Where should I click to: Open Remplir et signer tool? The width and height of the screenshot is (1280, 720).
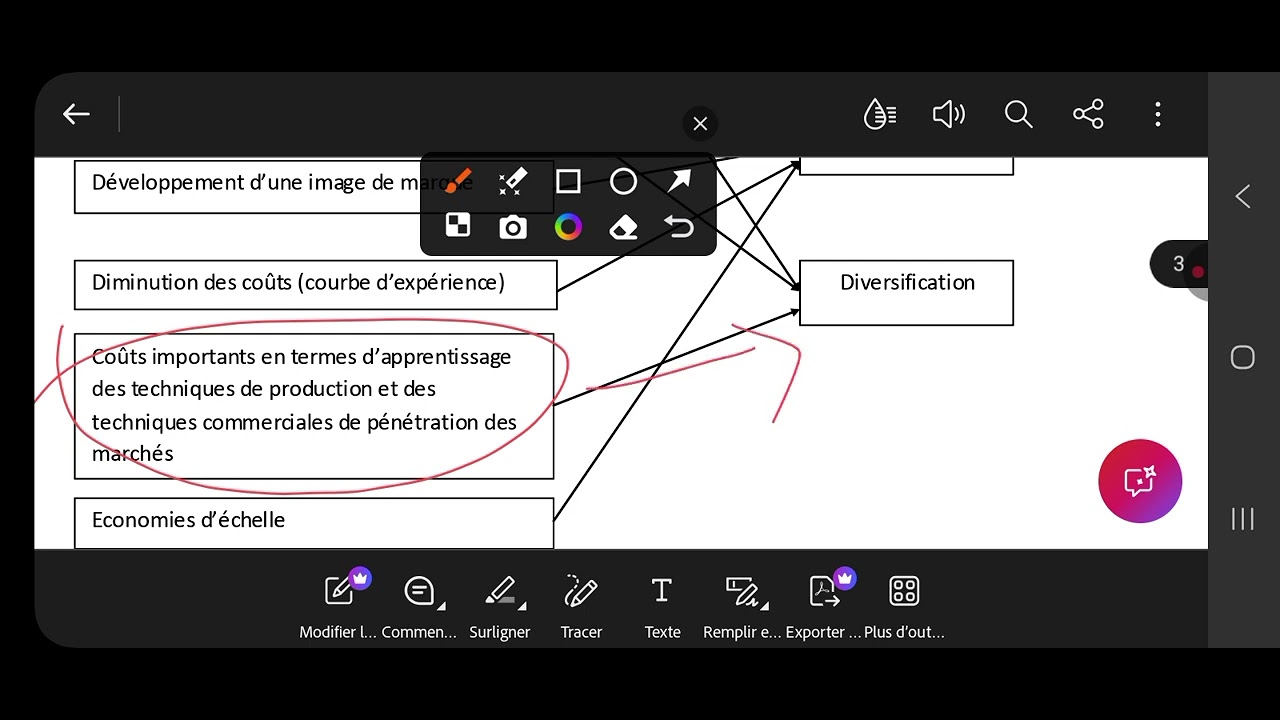coord(742,604)
